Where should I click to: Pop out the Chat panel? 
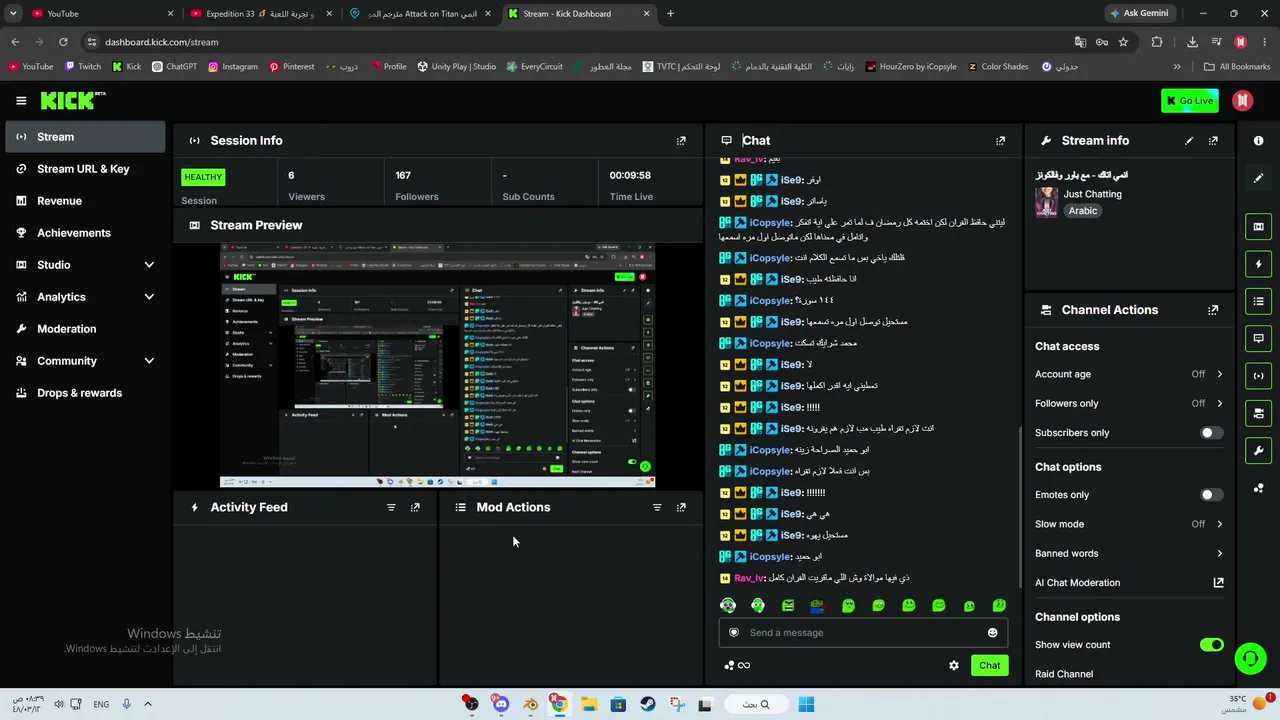pyautogui.click(x=1000, y=141)
